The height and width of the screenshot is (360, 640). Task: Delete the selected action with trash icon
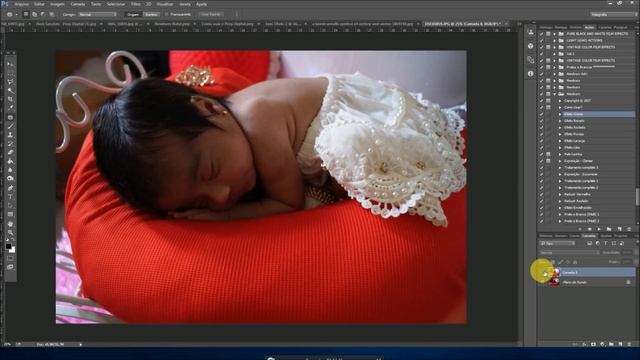[629, 229]
